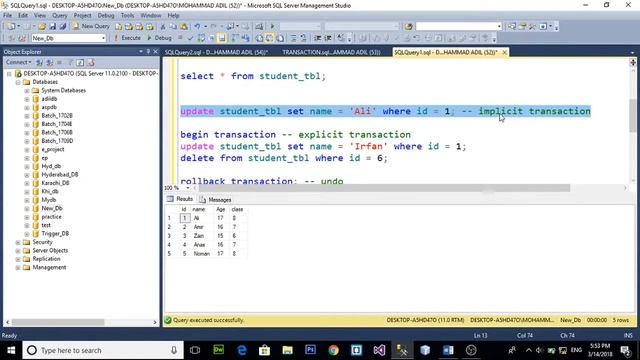Start the Debug button in toolbar
The height and width of the screenshot is (360, 640).
click(x=159, y=38)
